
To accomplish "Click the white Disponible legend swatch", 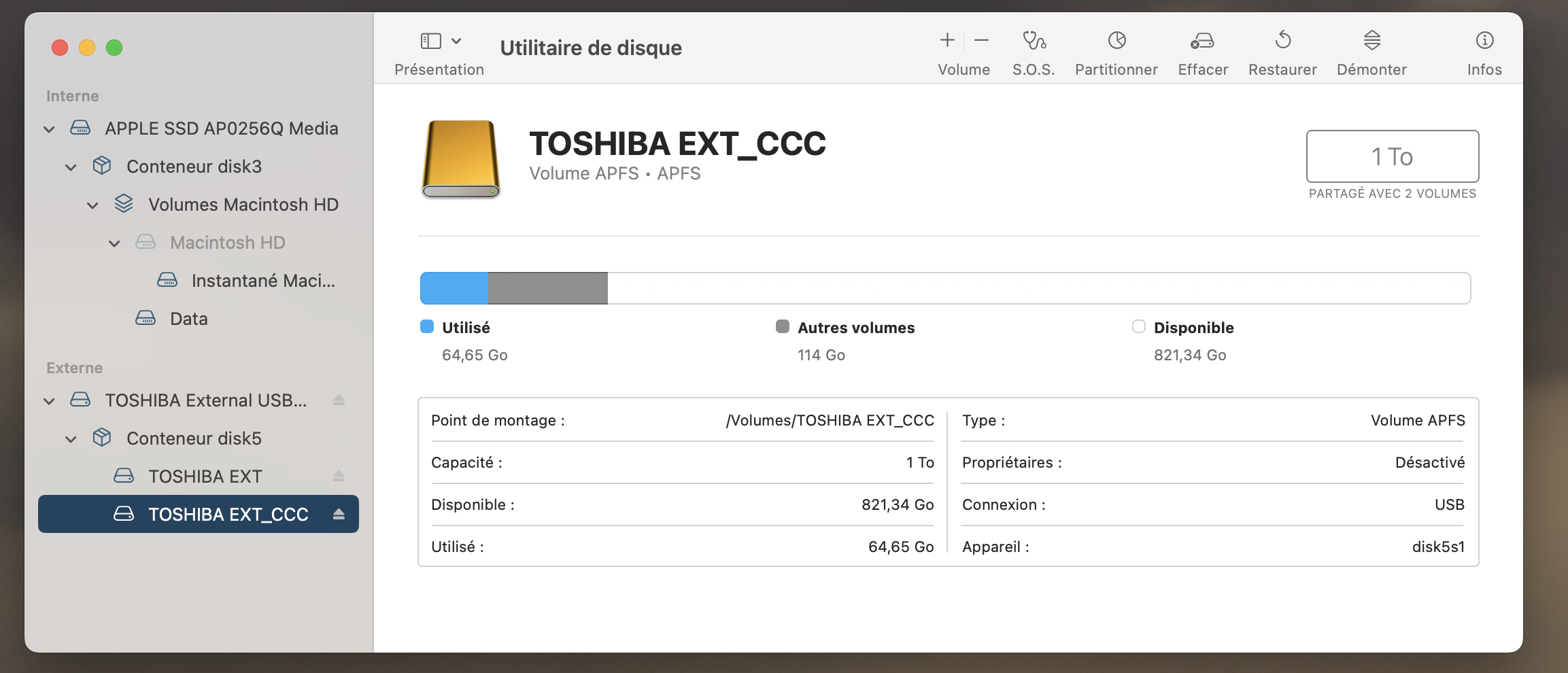I will (x=1139, y=327).
